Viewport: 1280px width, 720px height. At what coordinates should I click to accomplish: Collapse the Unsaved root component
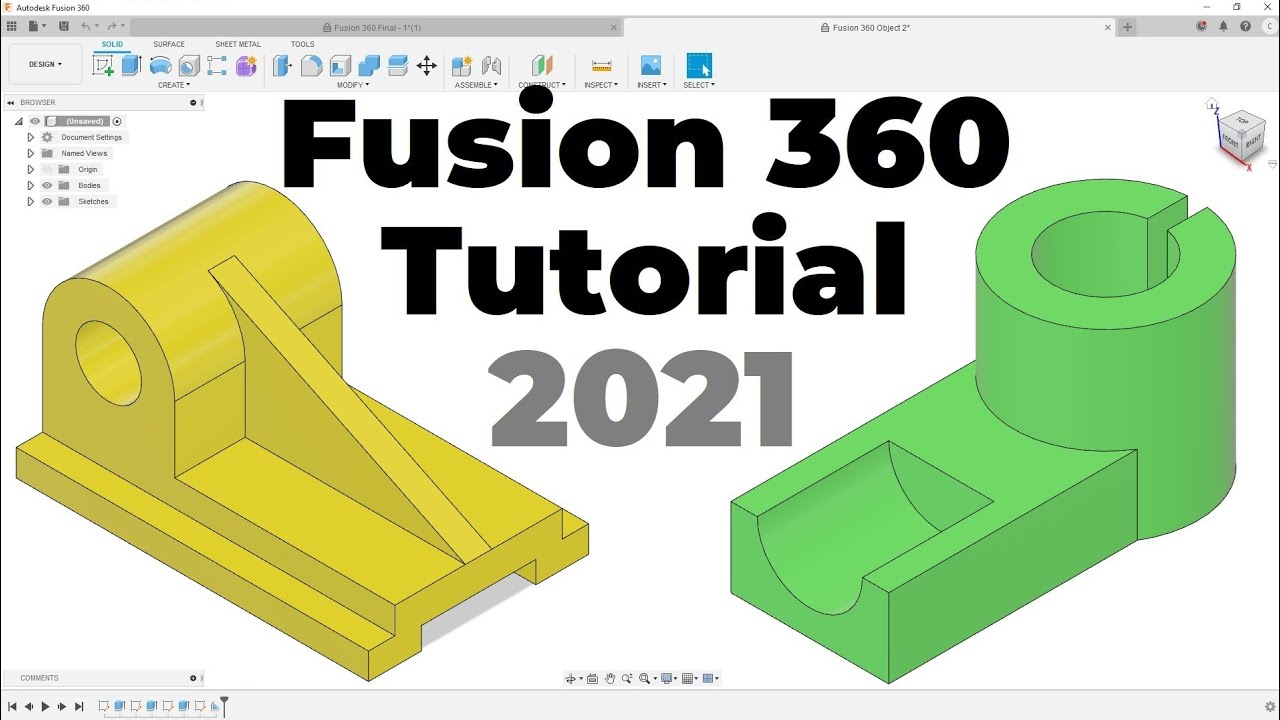coord(18,121)
